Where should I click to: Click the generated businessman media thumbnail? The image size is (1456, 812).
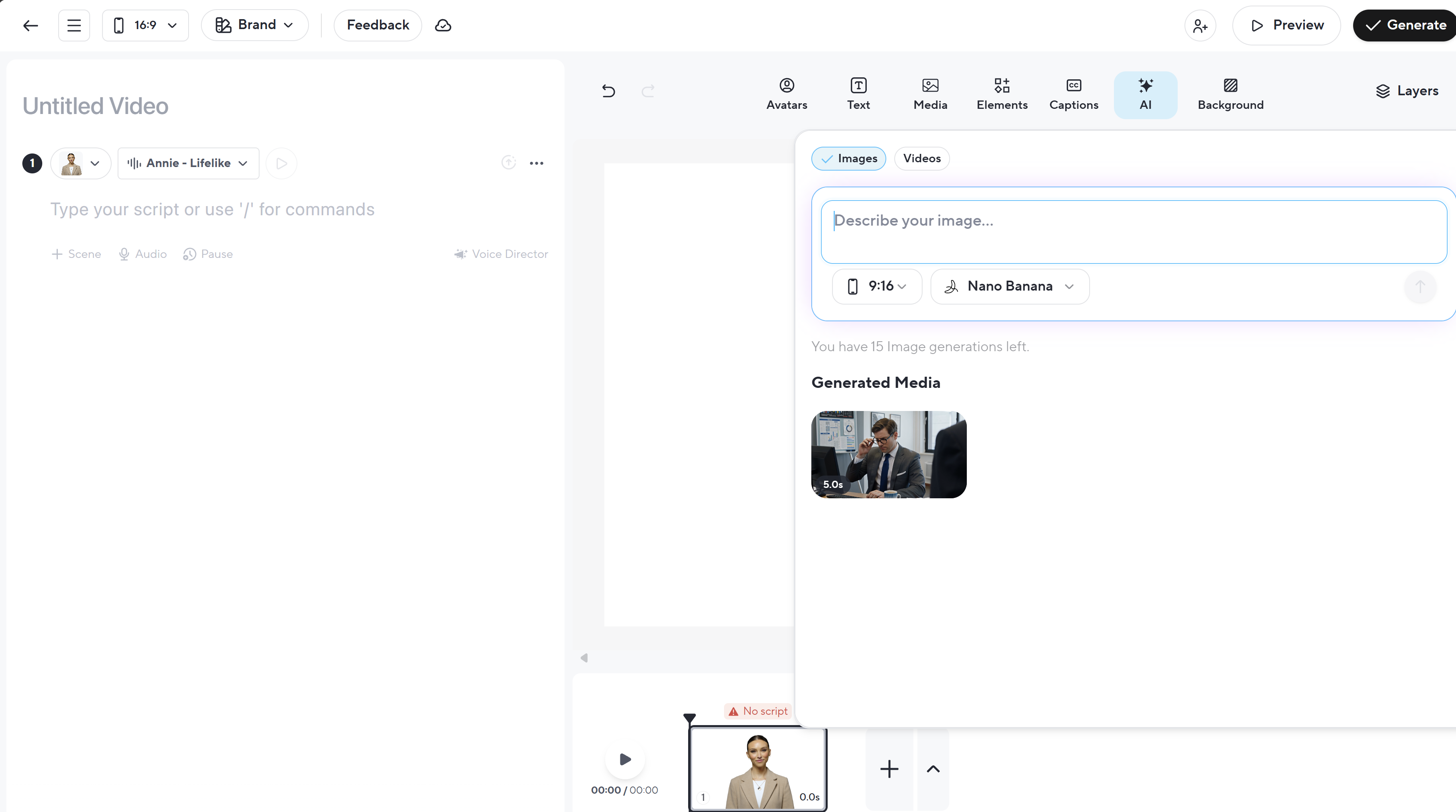pos(888,454)
